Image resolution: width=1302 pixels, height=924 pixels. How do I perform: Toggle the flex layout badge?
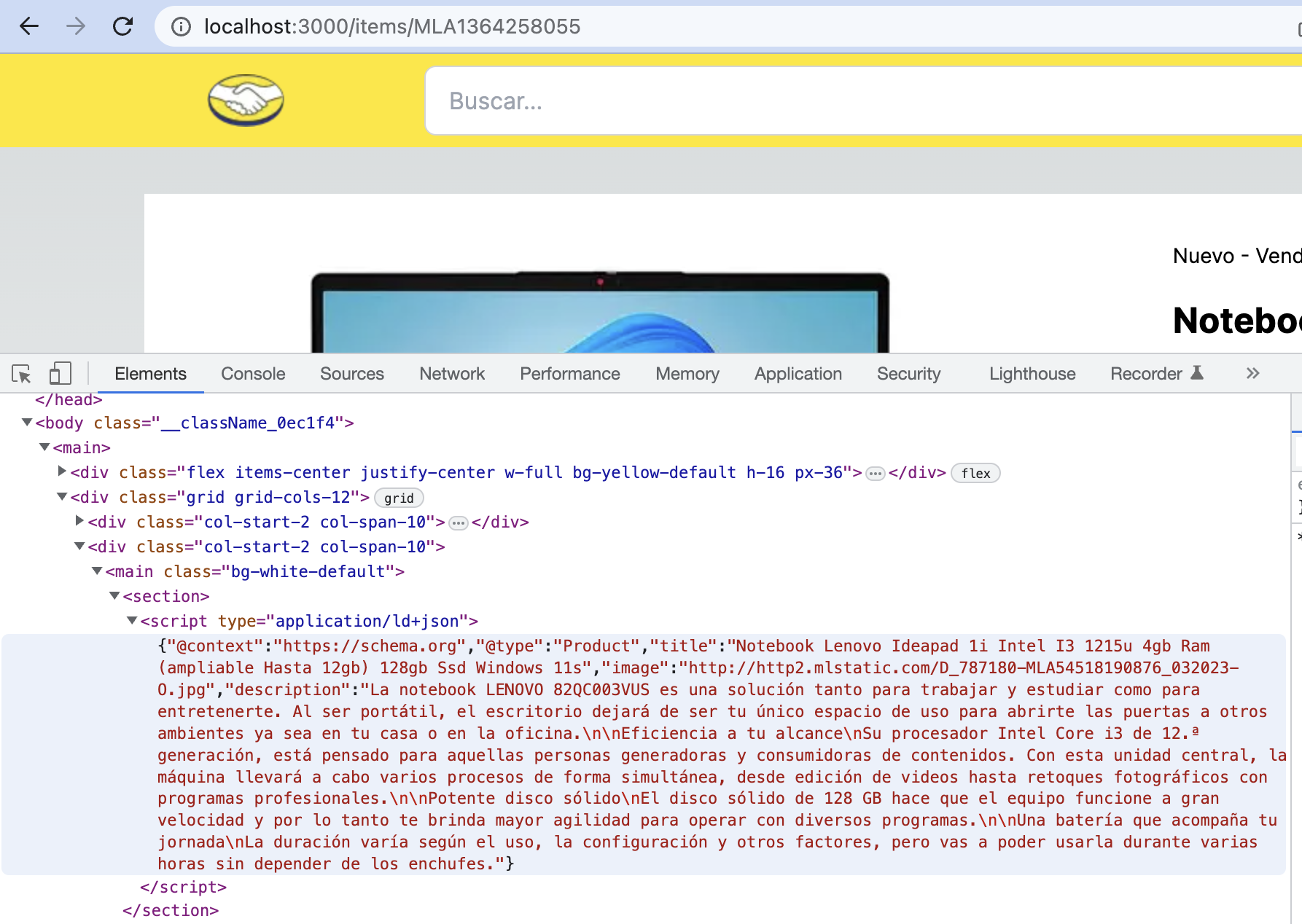(975, 474)
